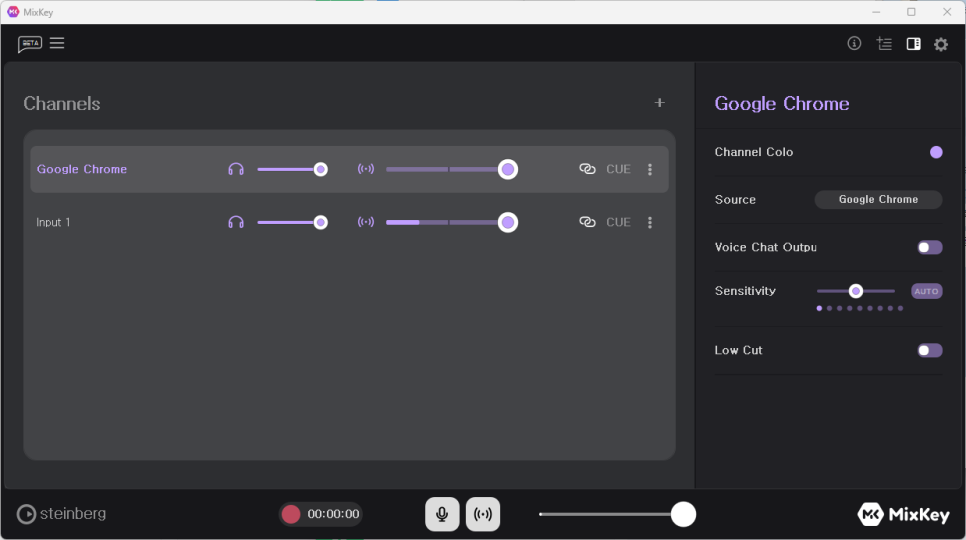Open the BETA feedback chat icon
This screenshot has width=966, height=540.
pos(30,44)
